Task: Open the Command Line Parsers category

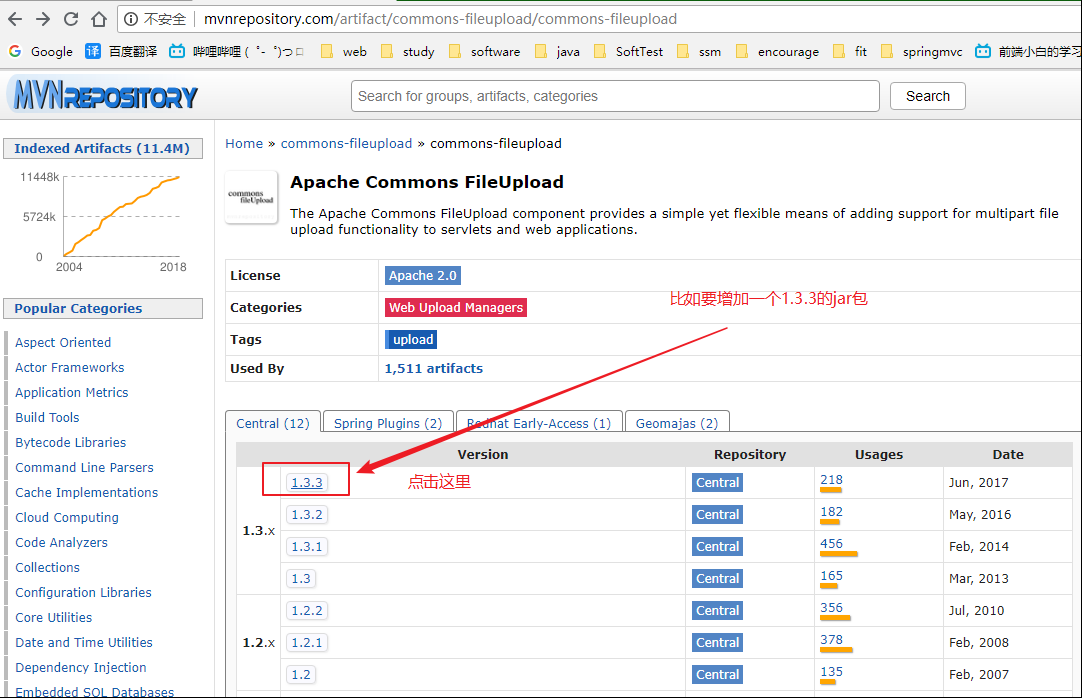Action: pos(84,468)
